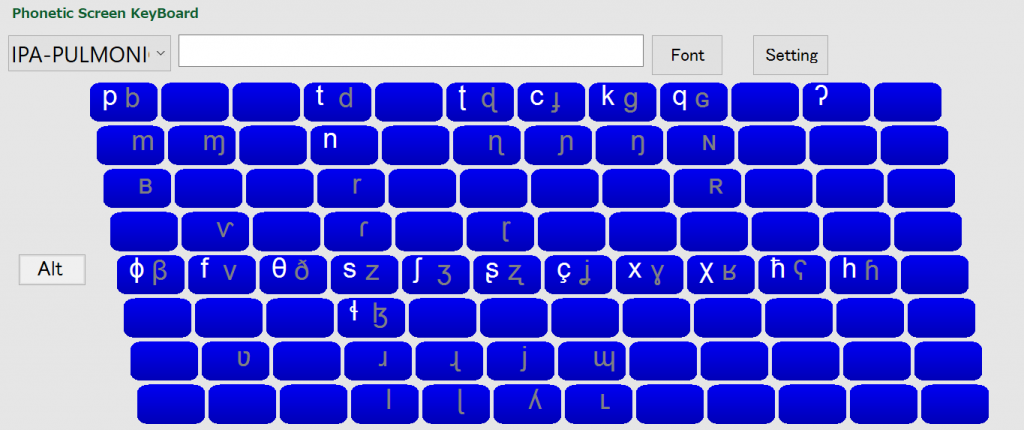Viewport: 1024px width, 430px height.
Task: Tap the uvular nasal 'ɴ' key
Action: point(700,145)
